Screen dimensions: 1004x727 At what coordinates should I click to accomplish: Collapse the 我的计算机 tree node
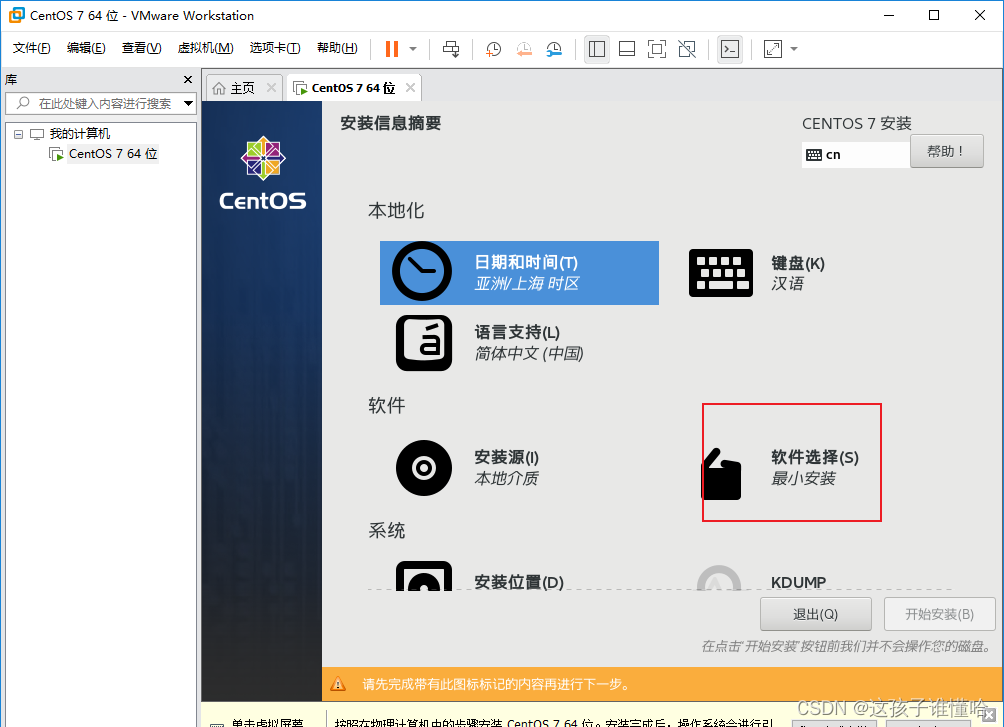click(19, 134)
